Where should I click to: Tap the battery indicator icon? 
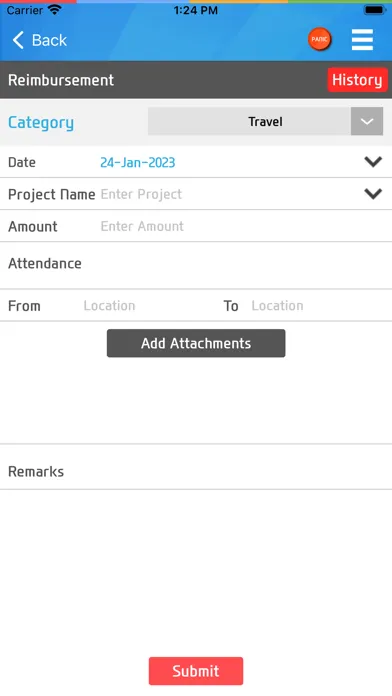click(x=375, y=10)
